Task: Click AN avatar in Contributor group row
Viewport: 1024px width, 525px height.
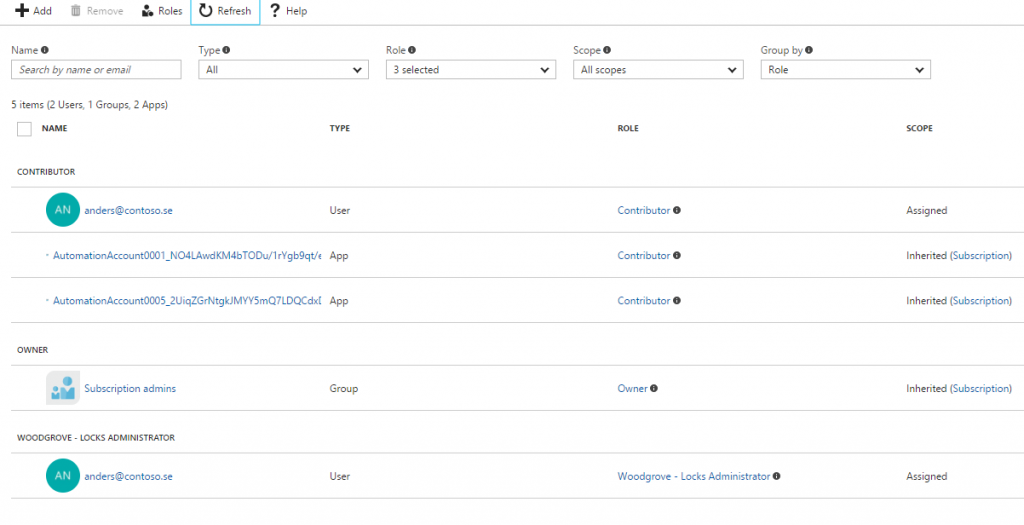Action: click(x=63, y=210)
